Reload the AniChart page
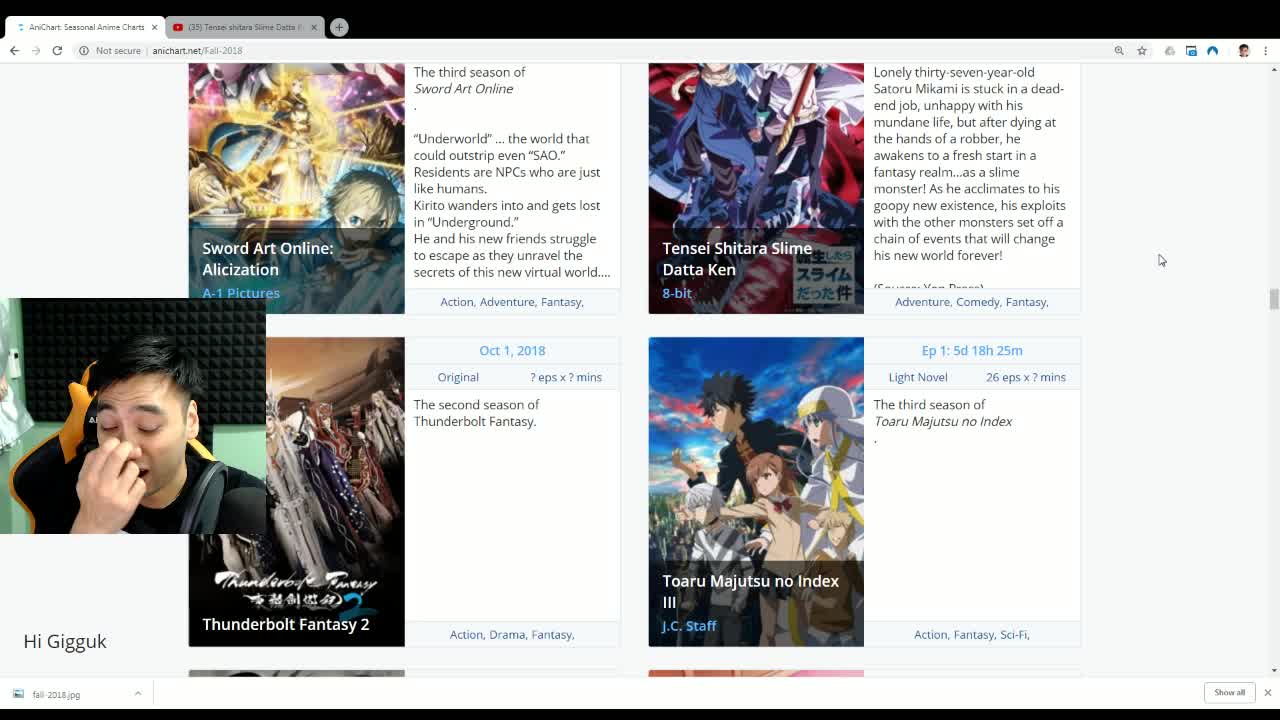 pyautogui.click(x=57, y=51)
